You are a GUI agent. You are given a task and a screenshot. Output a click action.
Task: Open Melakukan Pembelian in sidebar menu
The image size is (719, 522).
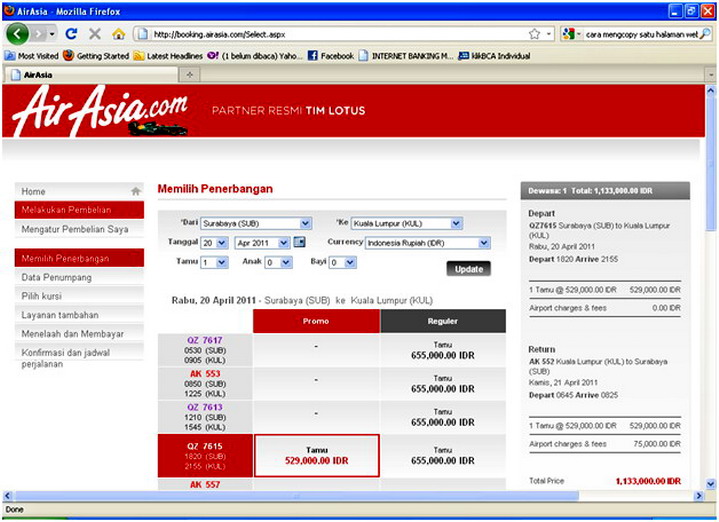[80, 210]
